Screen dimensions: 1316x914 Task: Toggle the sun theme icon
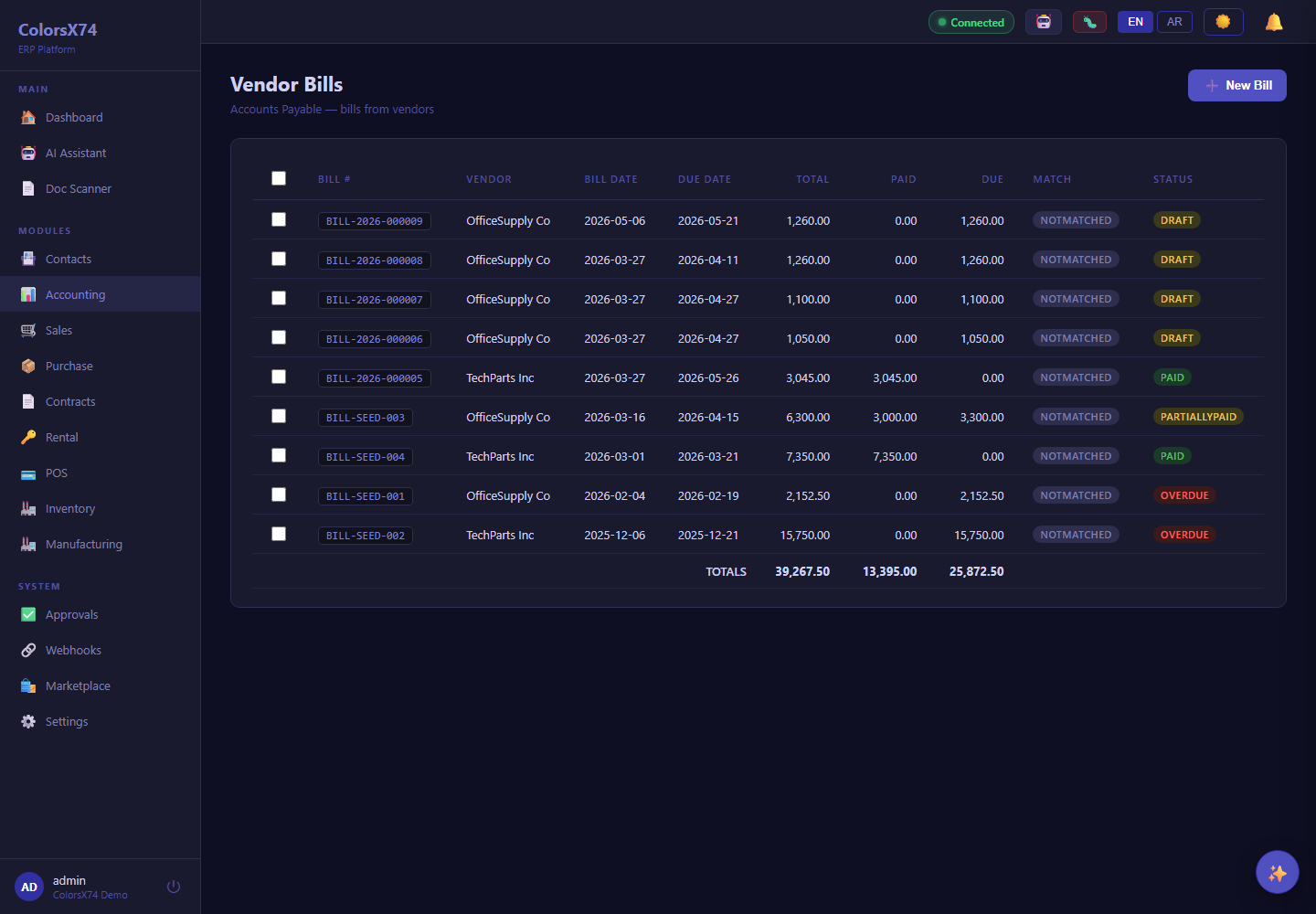pyautogui.click(x=1223, y=22)
